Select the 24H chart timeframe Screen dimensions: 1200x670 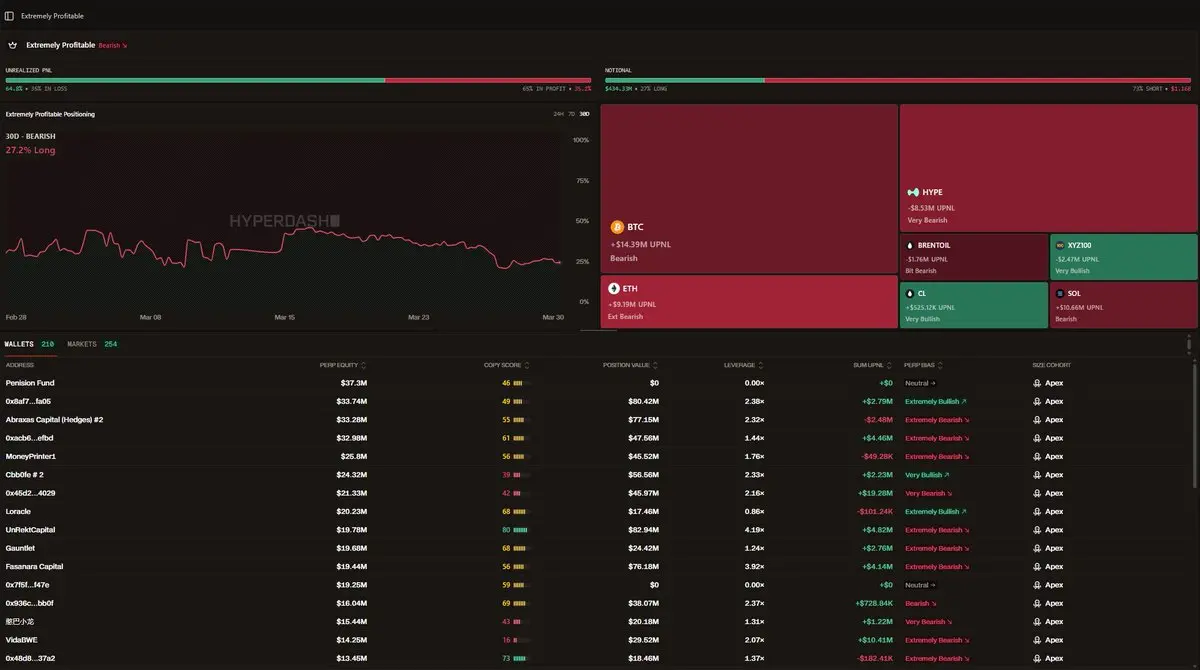tap(558, 114)
